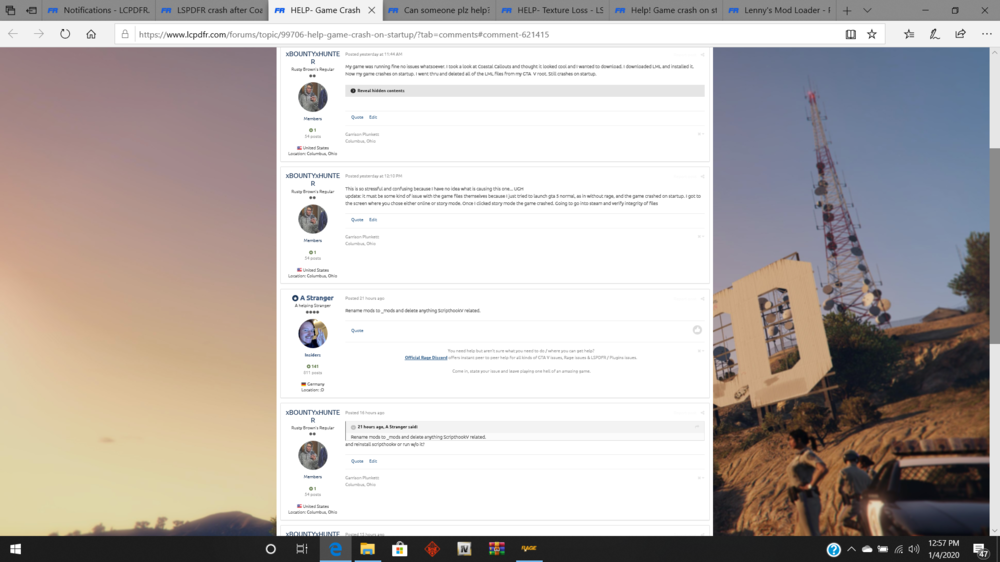
Task: React to A Stranger's post with like icon
Action: (x=697, y=330)
